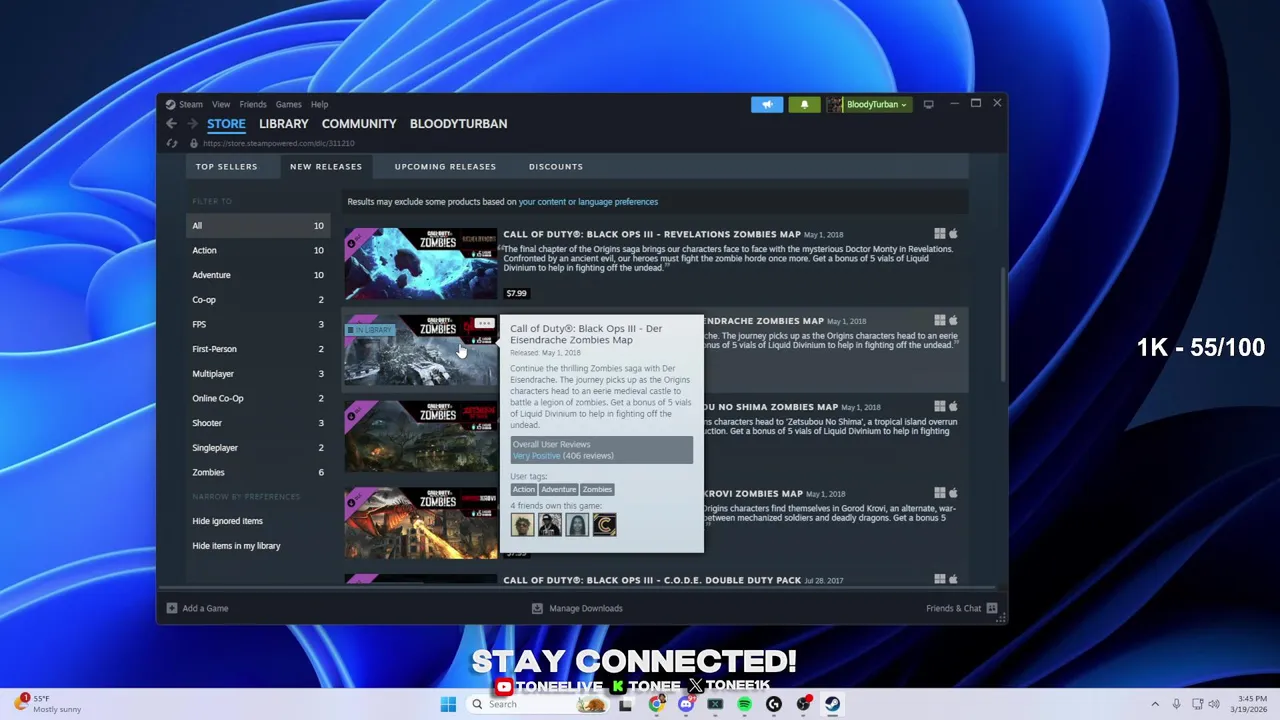Open the Xbox app in taskbar
This screenshot has width=1280, height=720.
(x=715, y=704)
